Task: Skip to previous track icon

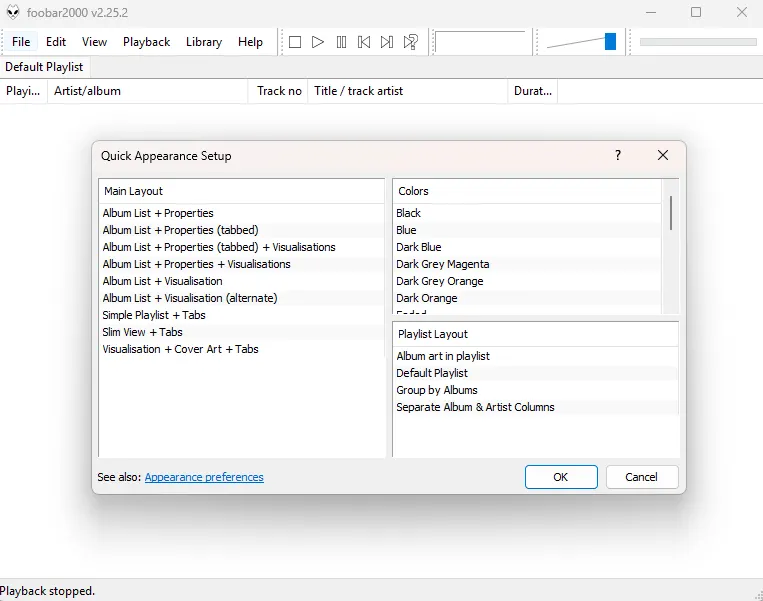Action: [x=364, y=42]
